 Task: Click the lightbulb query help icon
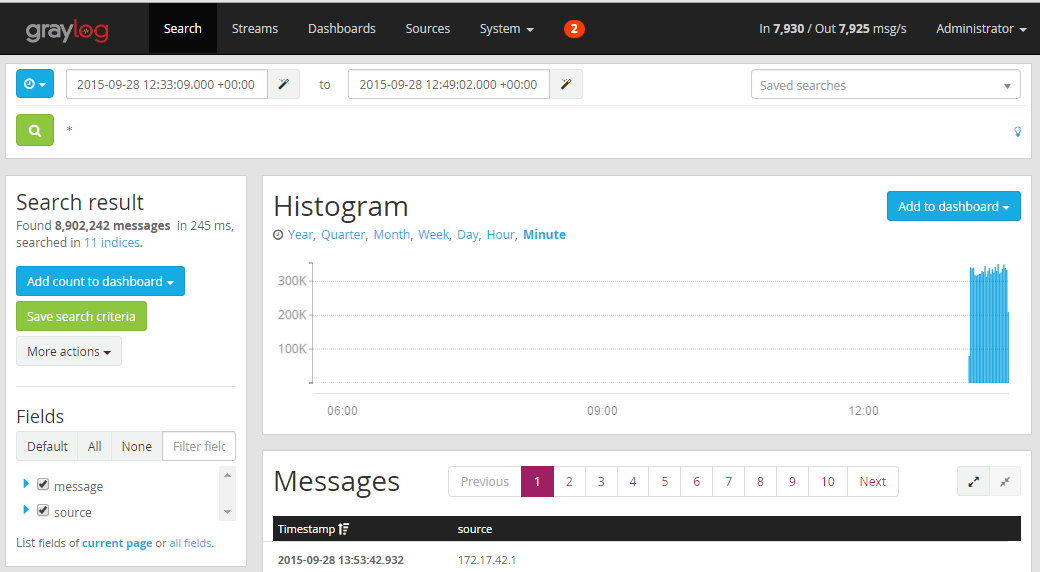pyautogui.click(x=1017, y=131)
